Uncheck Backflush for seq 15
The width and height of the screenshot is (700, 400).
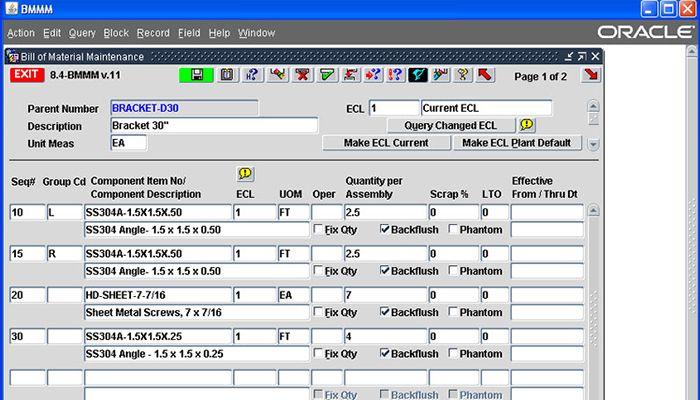pyautogui.click(x=385, y=271)
